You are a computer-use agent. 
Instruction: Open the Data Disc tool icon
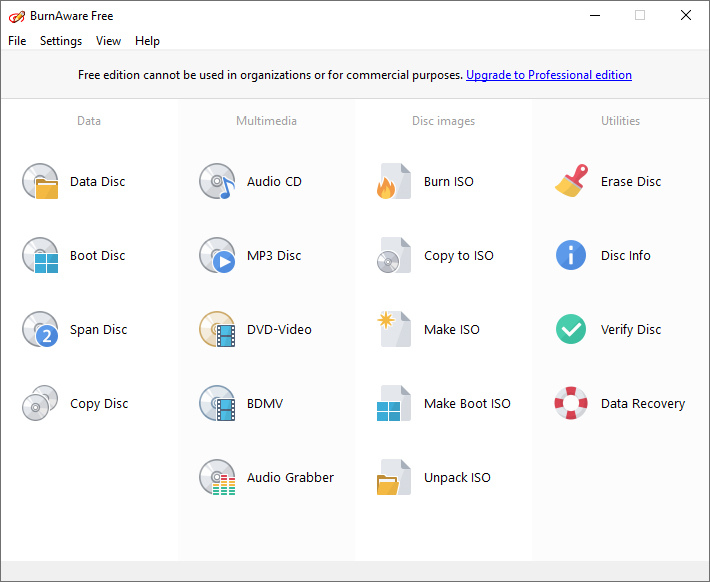pos(41,182)
